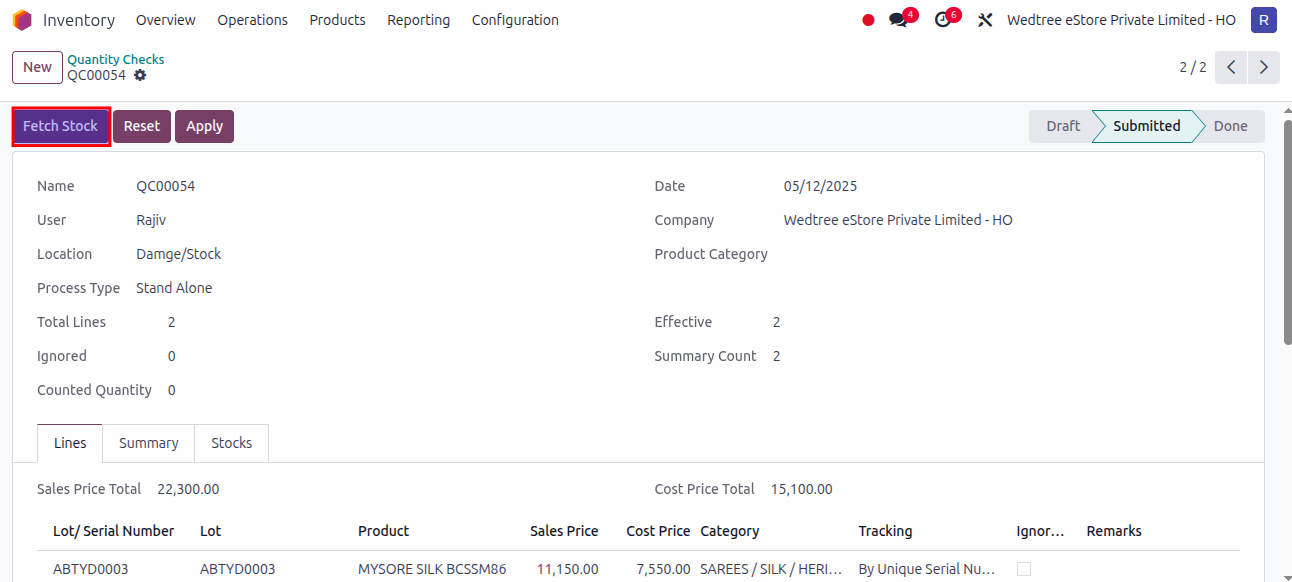Open the Operations menu

[x=252, y=20]
